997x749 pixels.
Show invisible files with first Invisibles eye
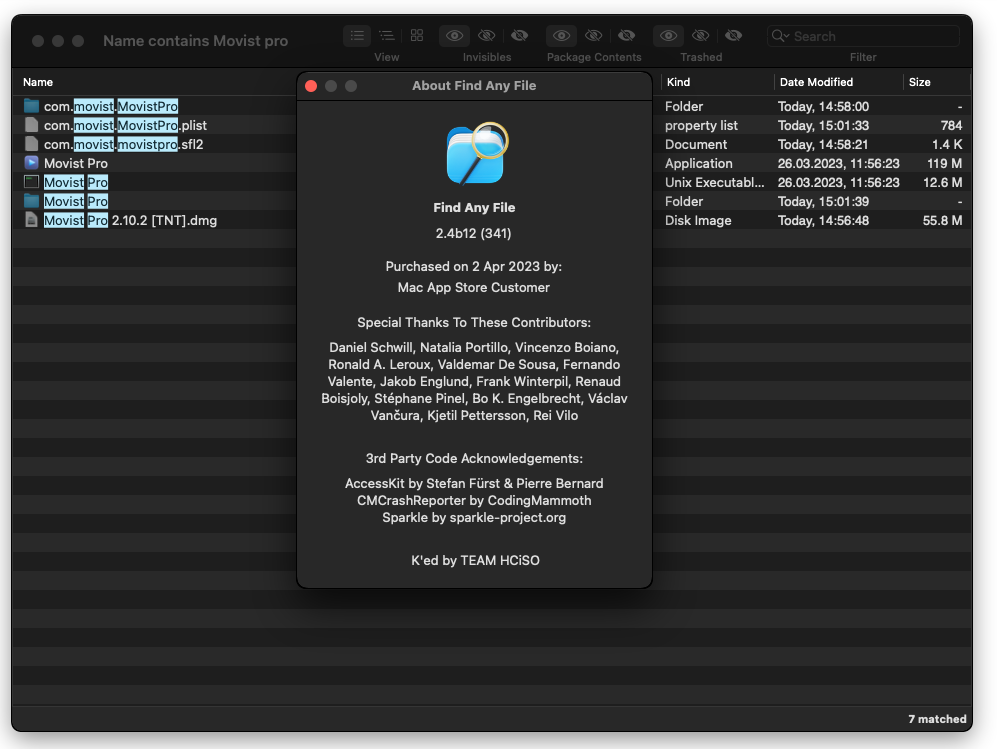454,36
